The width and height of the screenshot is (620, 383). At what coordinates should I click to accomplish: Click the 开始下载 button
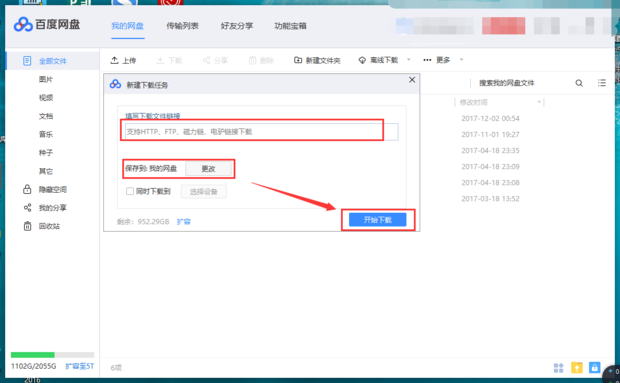coord(377,220)
